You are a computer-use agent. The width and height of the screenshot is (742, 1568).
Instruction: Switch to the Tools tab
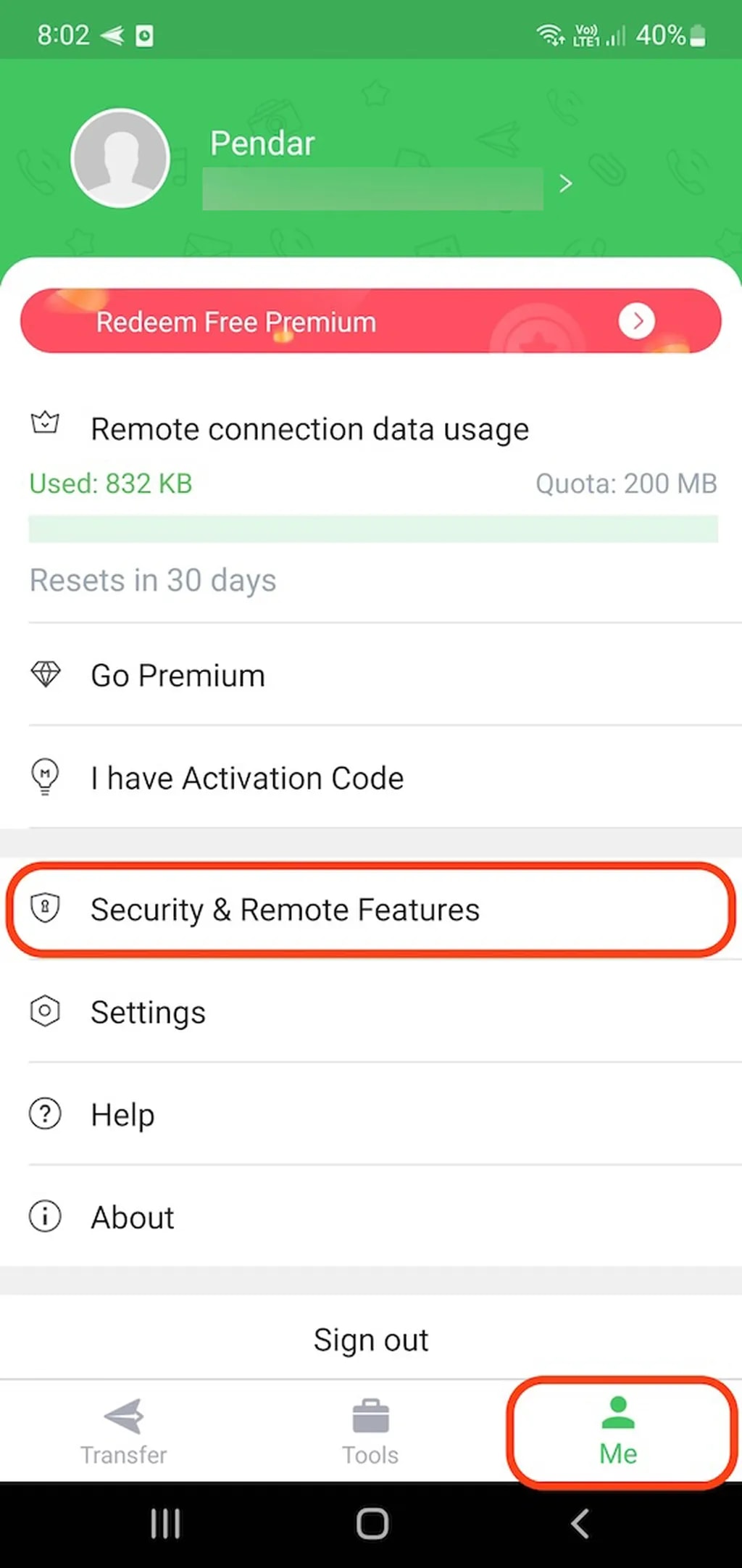pyautogui.click(x=370, y=1432)
